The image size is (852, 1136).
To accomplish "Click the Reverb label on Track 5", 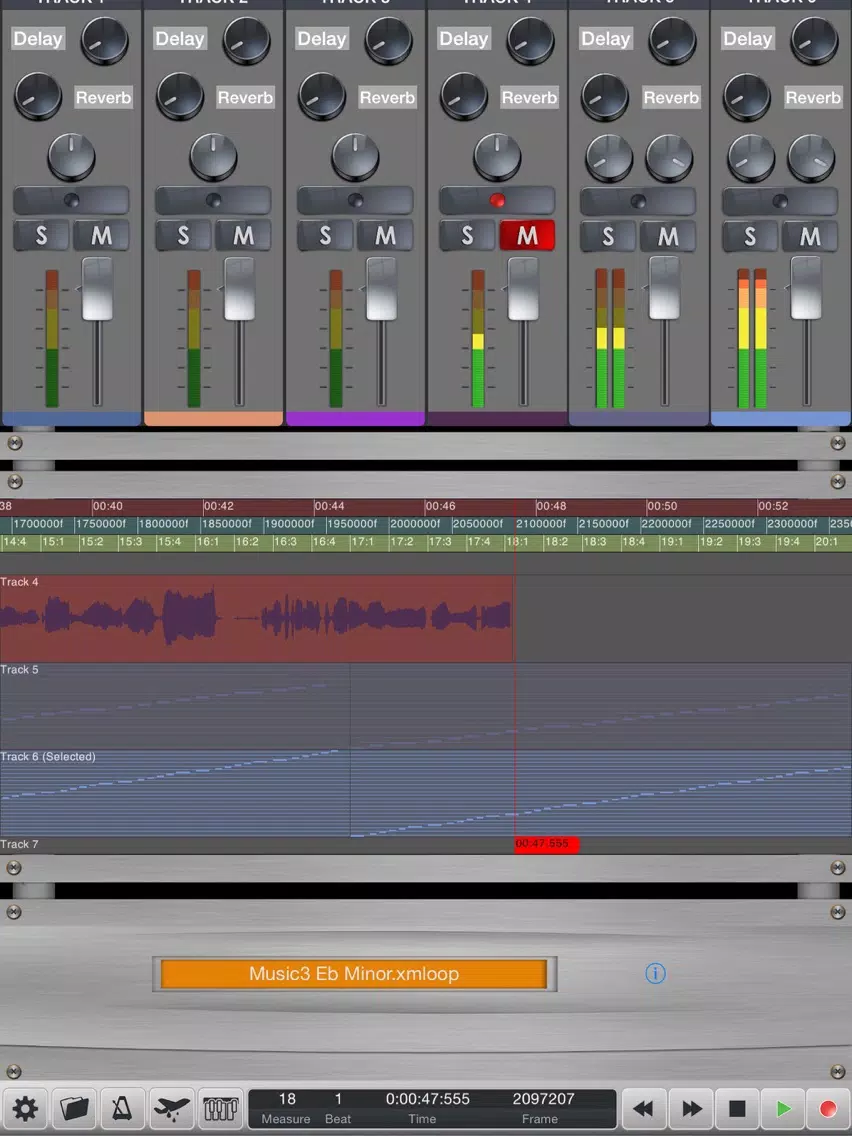I will 672,97.
